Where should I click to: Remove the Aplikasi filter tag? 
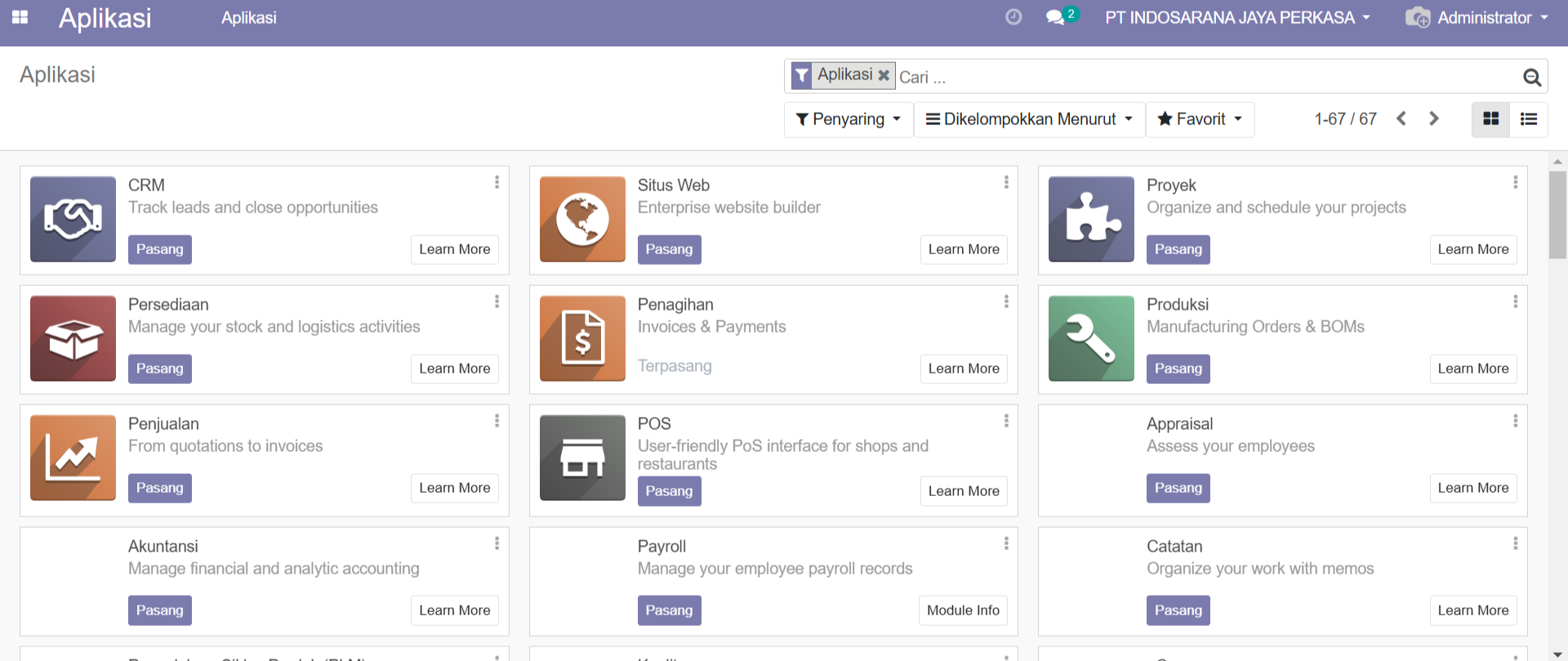884,75
